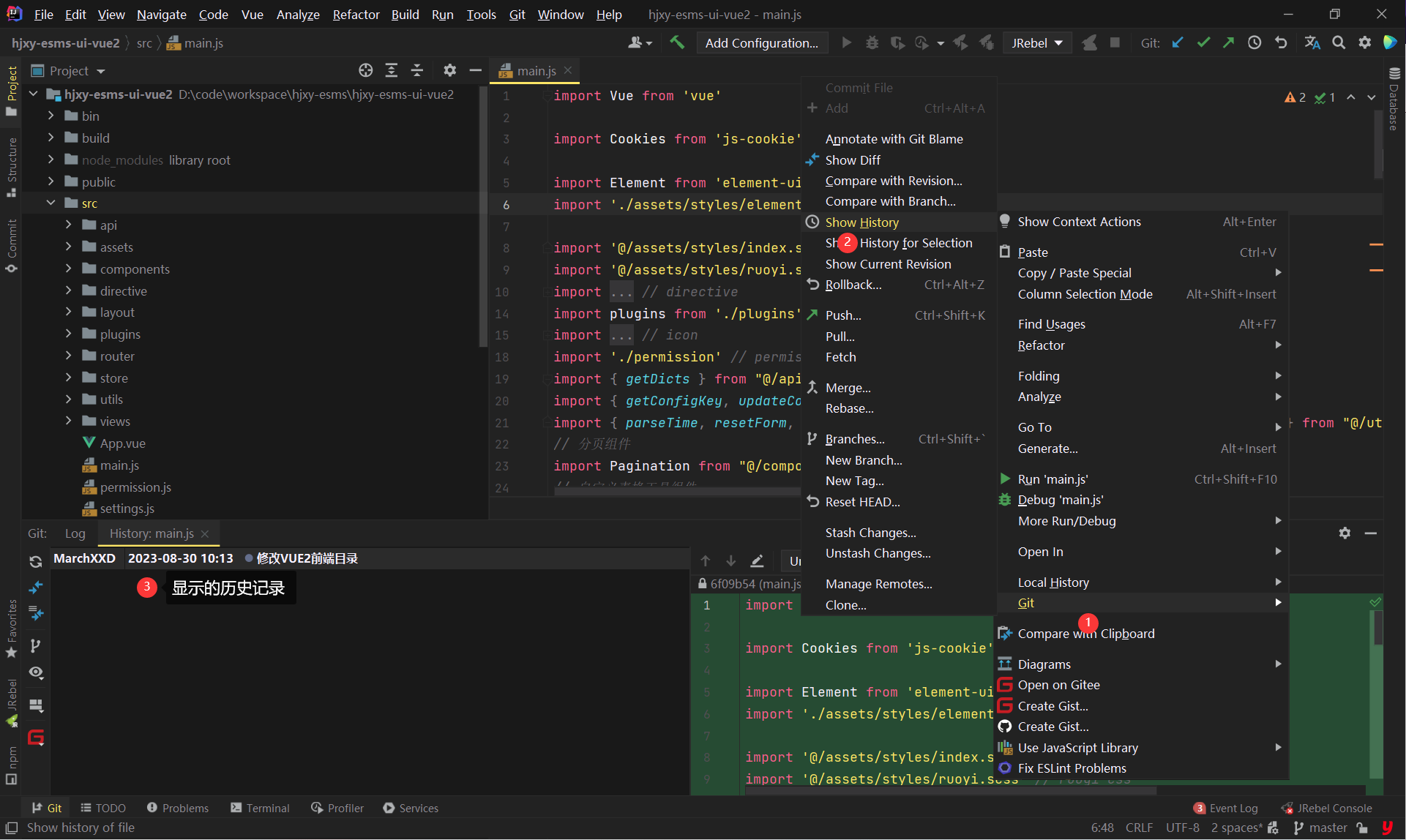
Task: Click UTF-8 encoding in status bar
Action: tap(1182, 828)
